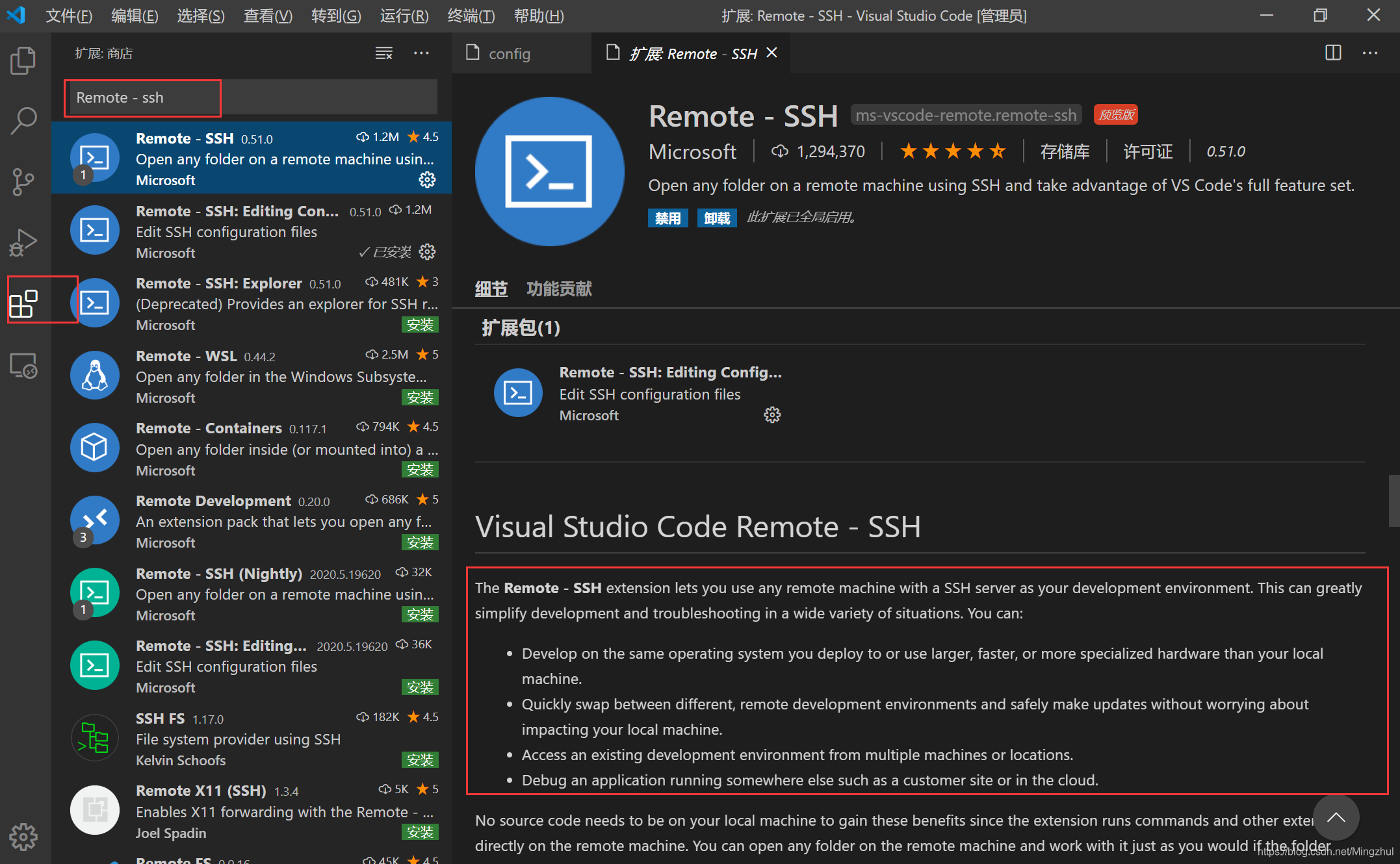Open the 许可证 license link

[1148, 151]
